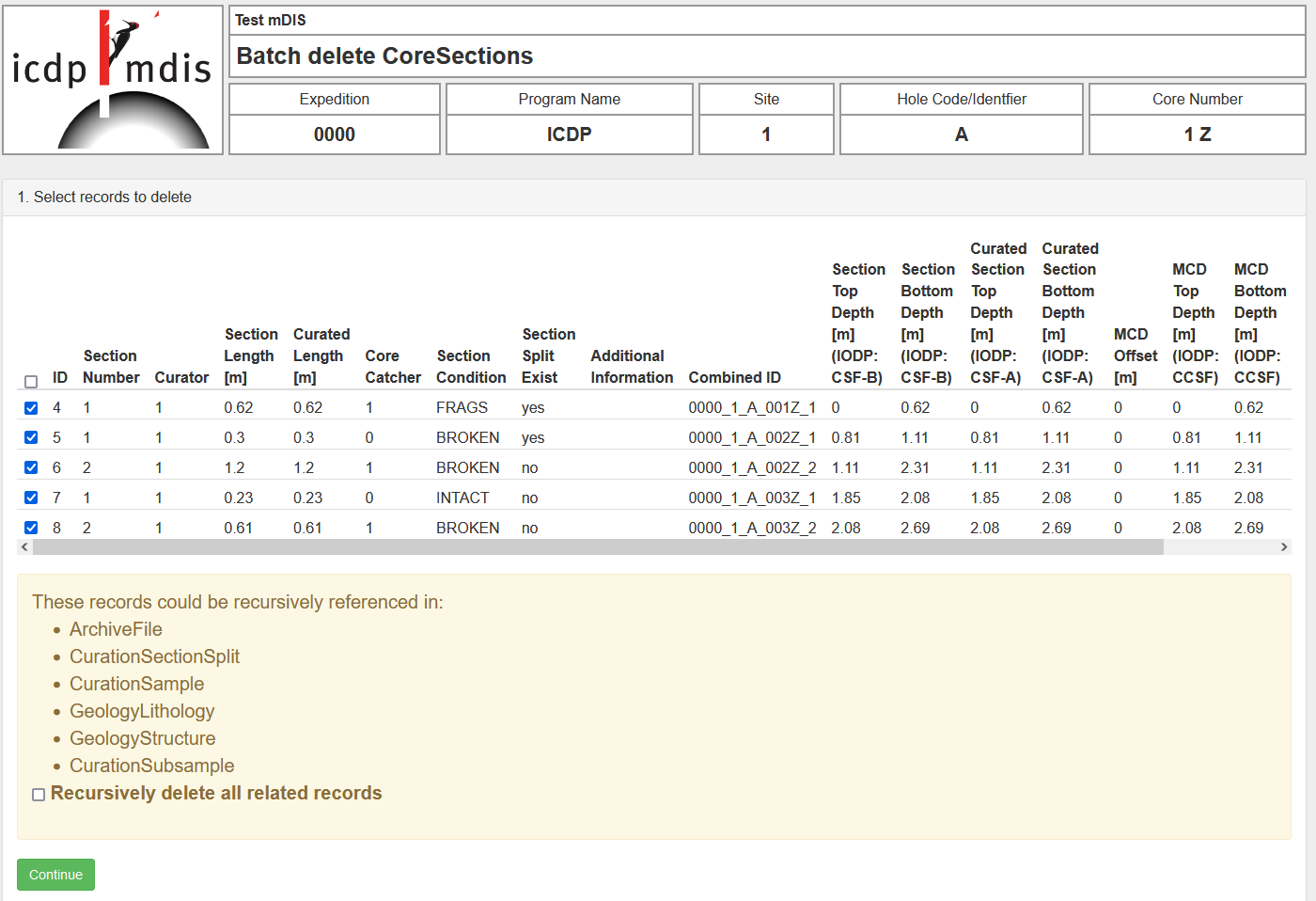Uncheck the checkbox for record ID 5

click(31, 438)
